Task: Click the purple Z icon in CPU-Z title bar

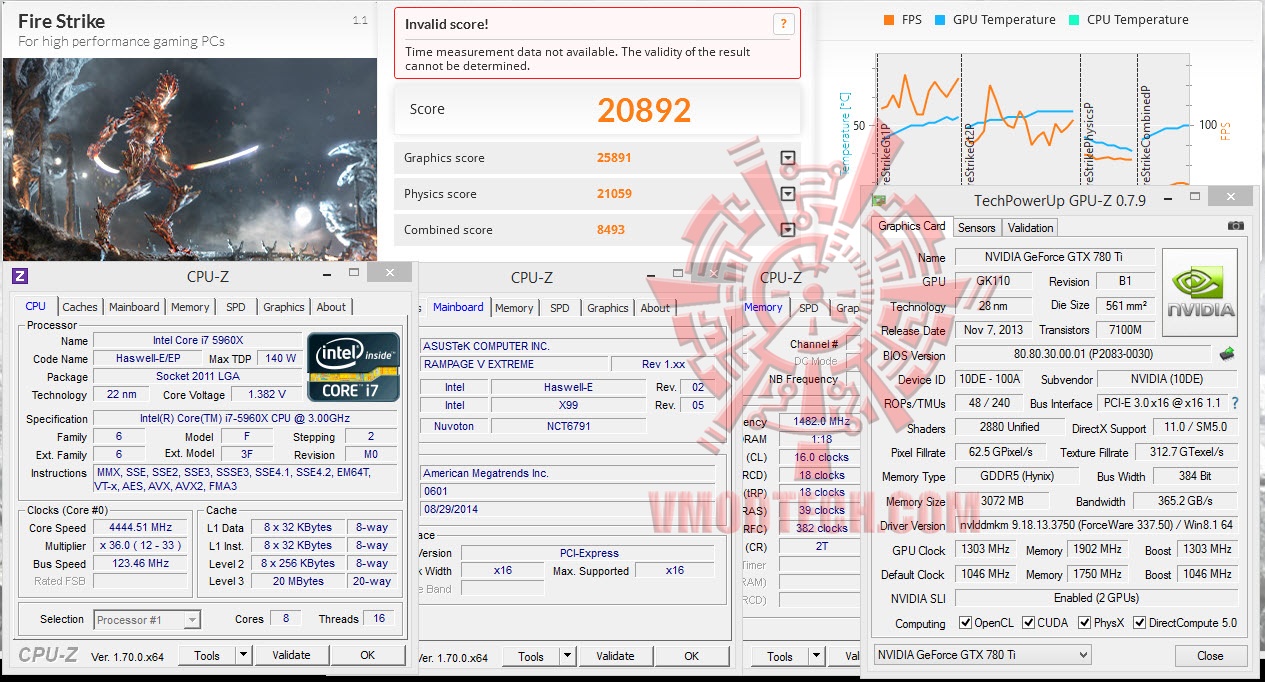Action: pyautogui.click(x=19, y=277)
